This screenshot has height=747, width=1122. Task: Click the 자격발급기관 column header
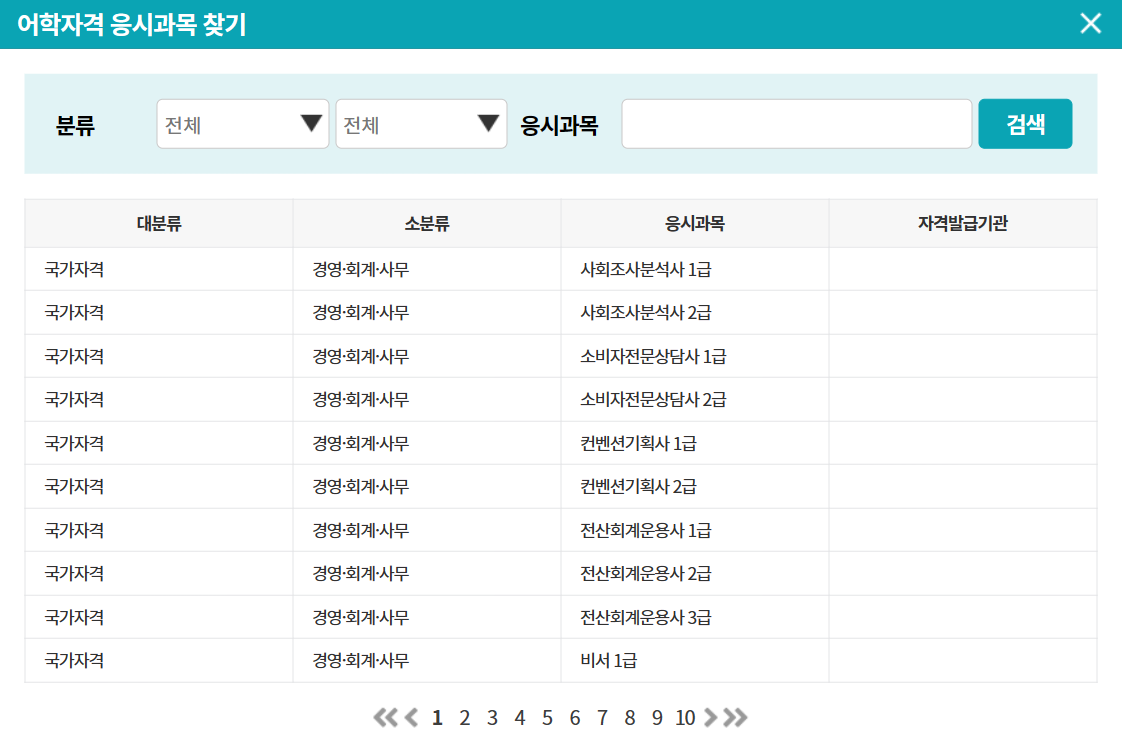click(x=963, y=222)
